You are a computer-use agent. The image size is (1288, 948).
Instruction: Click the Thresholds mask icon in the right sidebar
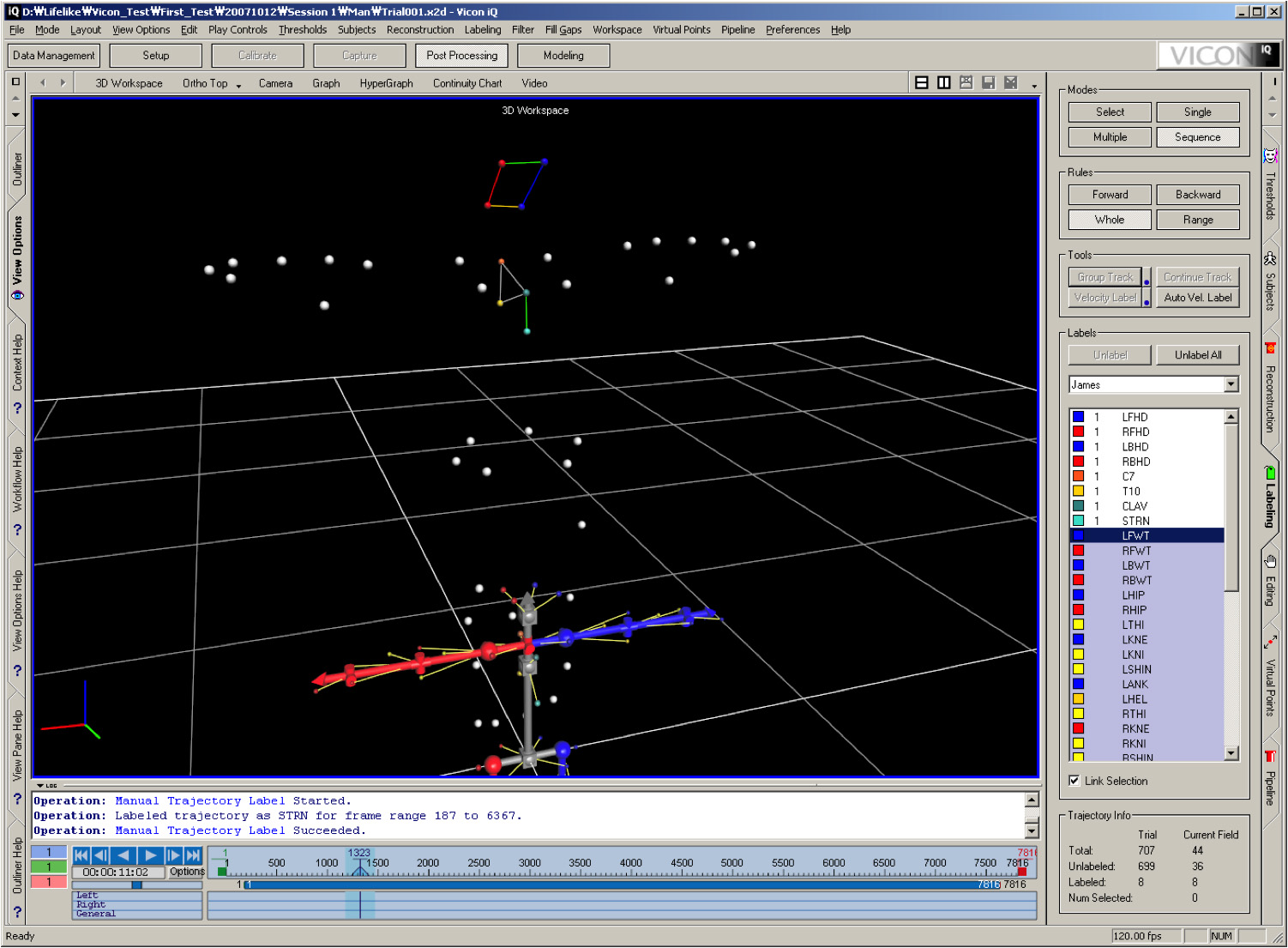[1271, 156]
